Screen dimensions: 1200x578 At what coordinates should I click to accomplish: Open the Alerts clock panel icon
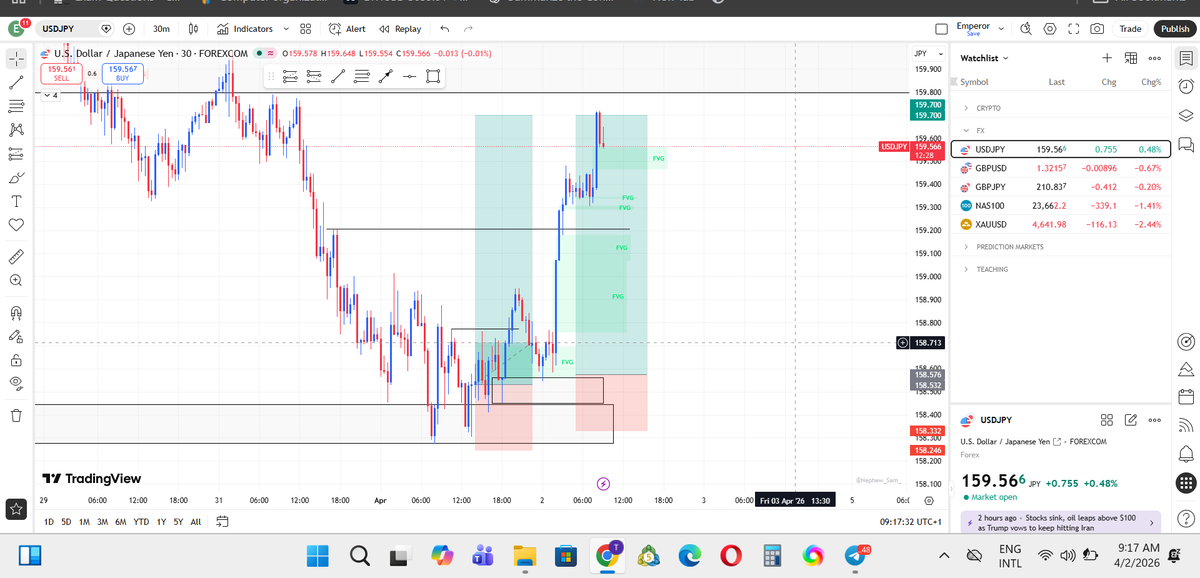click(1186, 86)
